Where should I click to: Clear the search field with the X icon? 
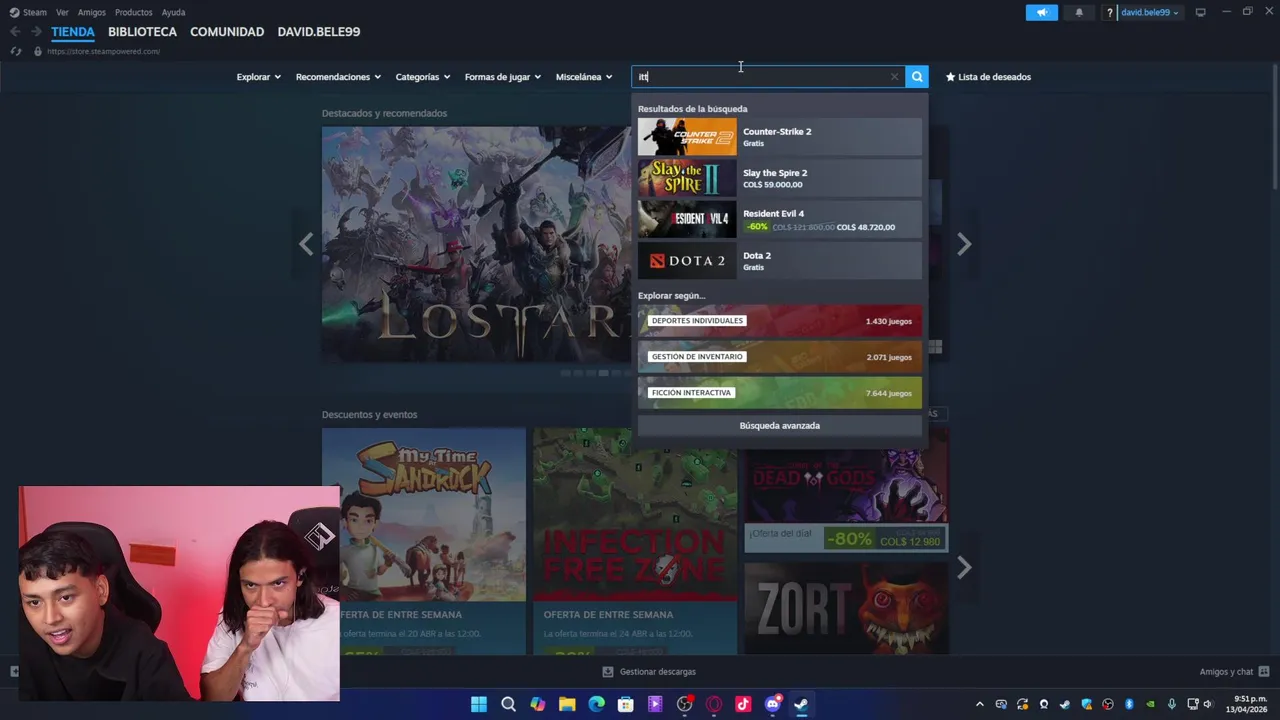click(x=894, y=77)
